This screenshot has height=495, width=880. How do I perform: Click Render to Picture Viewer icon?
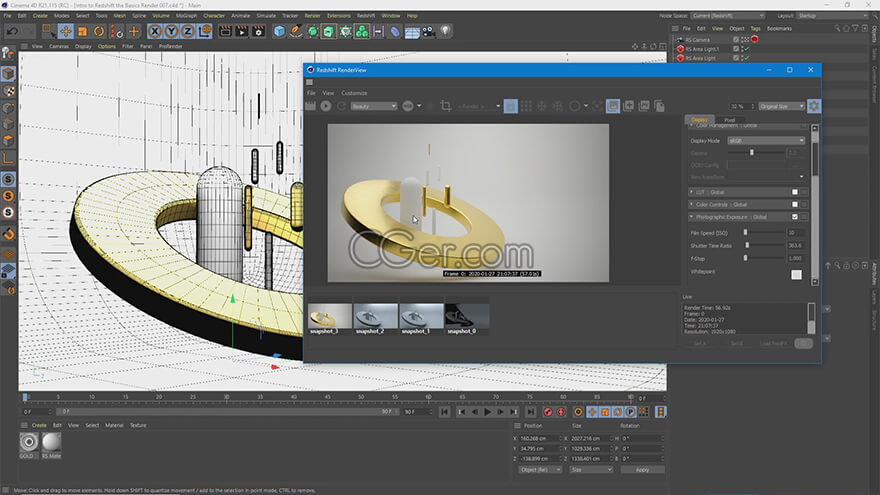(x=242, y=31)
